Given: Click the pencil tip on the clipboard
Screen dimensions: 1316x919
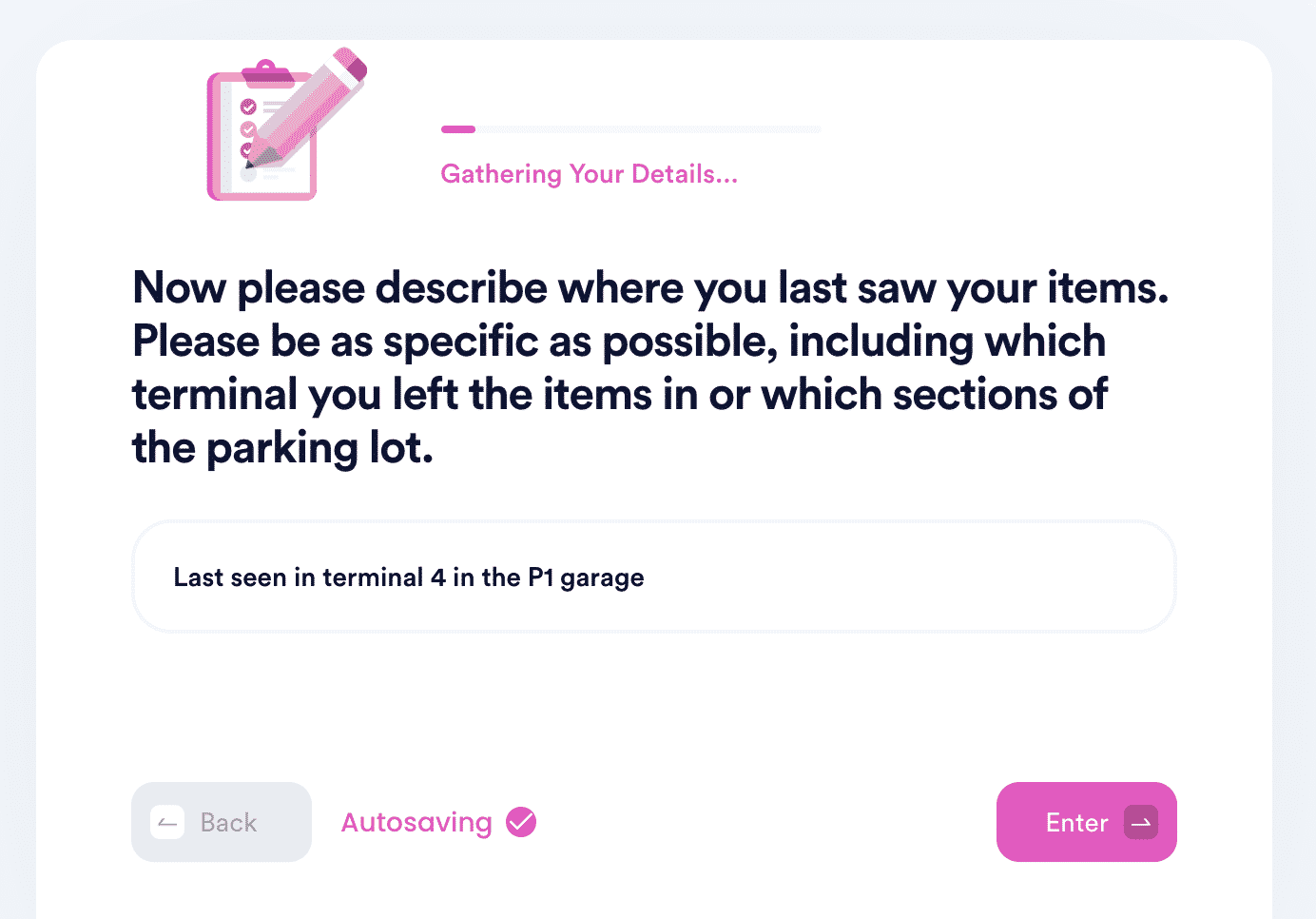Looking at the screenshot, I should pyautogui.click(x=251, y=163).
